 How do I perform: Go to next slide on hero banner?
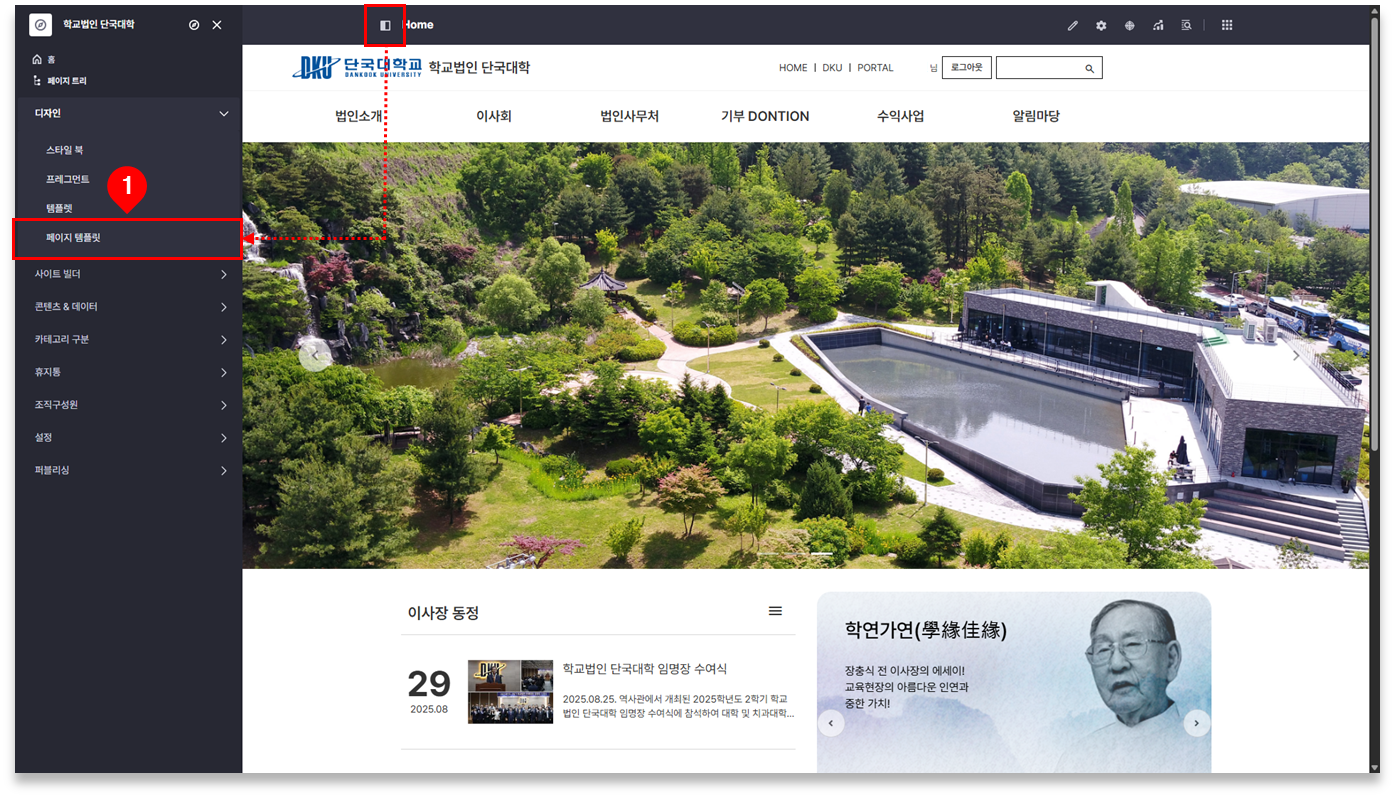pyautogui.click(x=1296, y=355)
